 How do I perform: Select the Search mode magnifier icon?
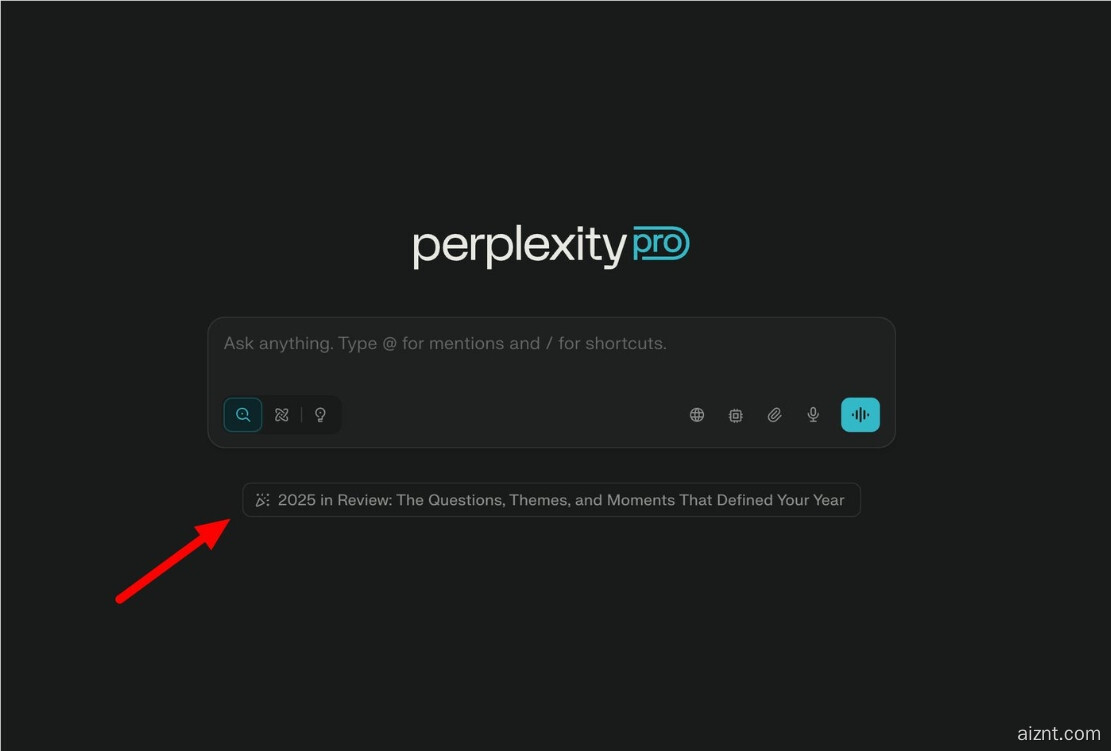(243, 414)
